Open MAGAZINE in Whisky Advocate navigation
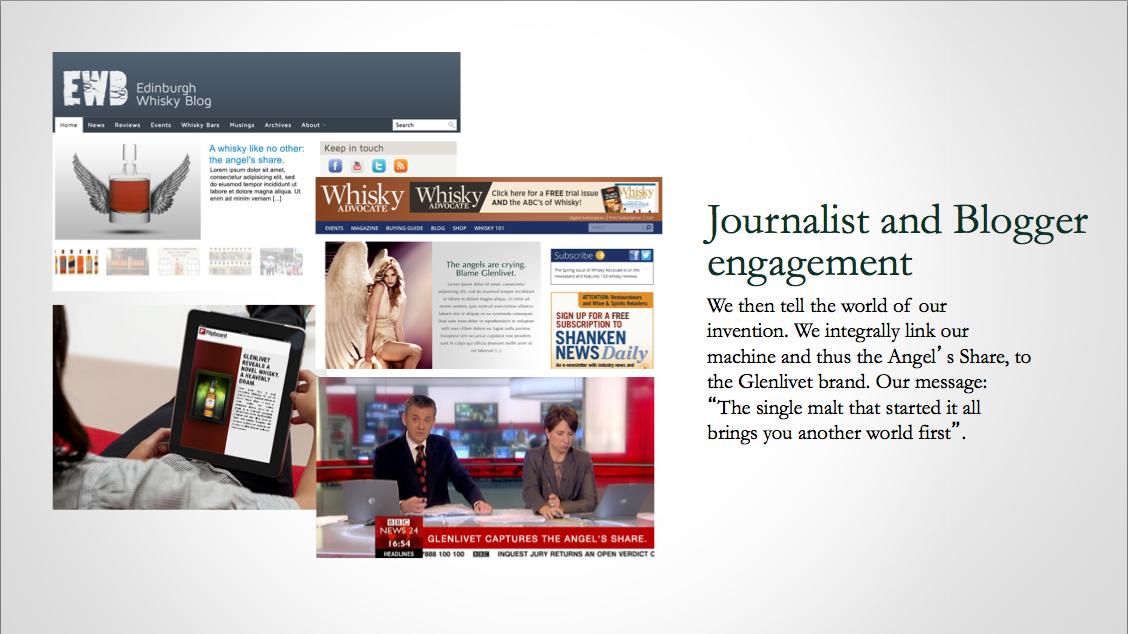1128x634 pixels. point(365,228)
